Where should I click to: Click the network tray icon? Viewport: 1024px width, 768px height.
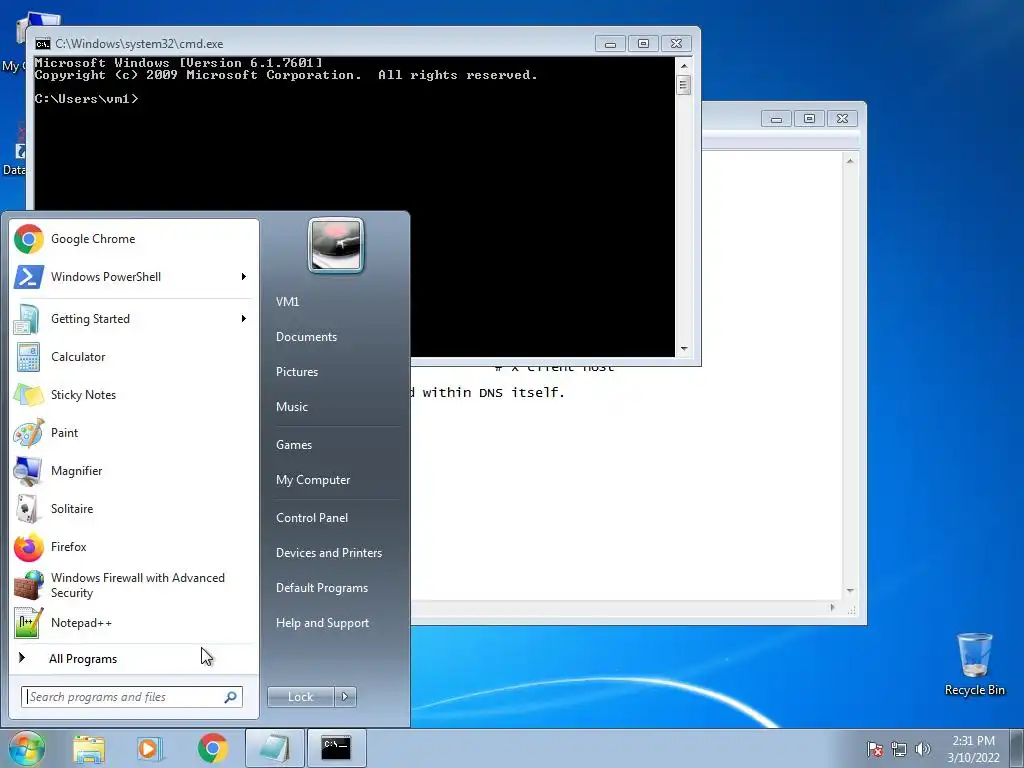pyautogui.click(x=899, y=749)
